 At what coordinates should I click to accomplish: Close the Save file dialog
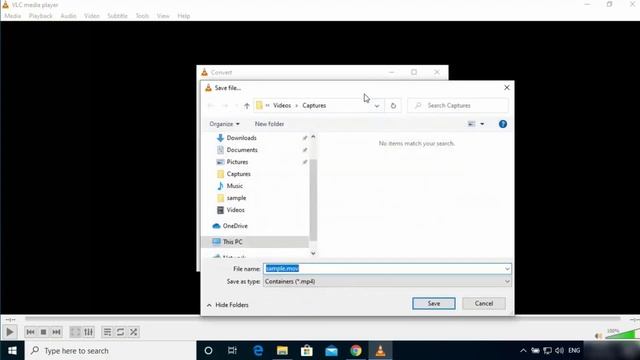pyautogui.click(x=507, y=88)
